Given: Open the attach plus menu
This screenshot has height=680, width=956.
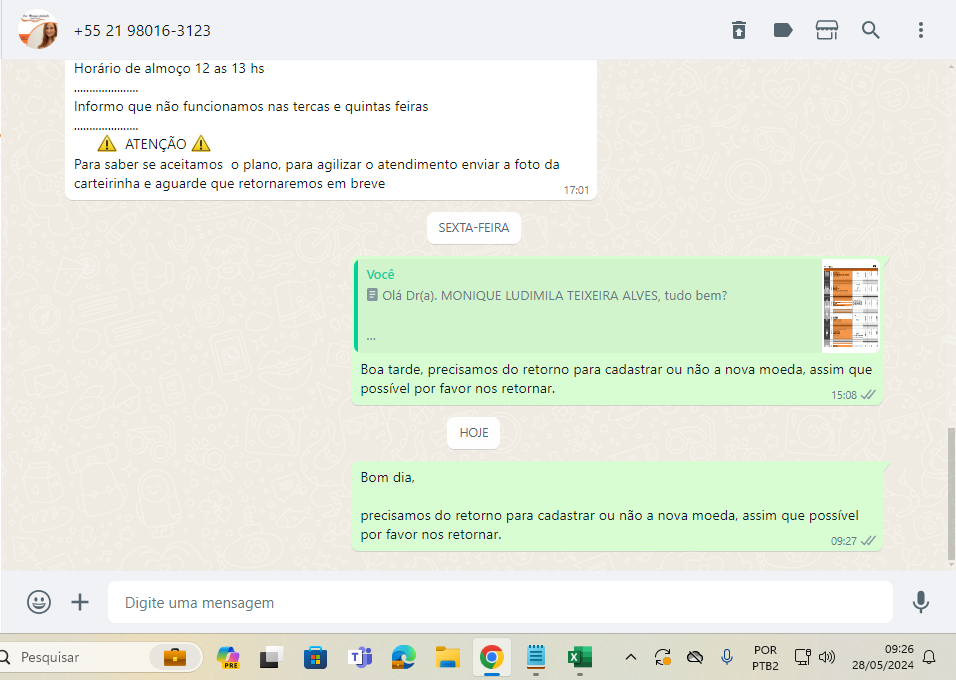Looking at the screenshot, I should click(x=80, y=602).
